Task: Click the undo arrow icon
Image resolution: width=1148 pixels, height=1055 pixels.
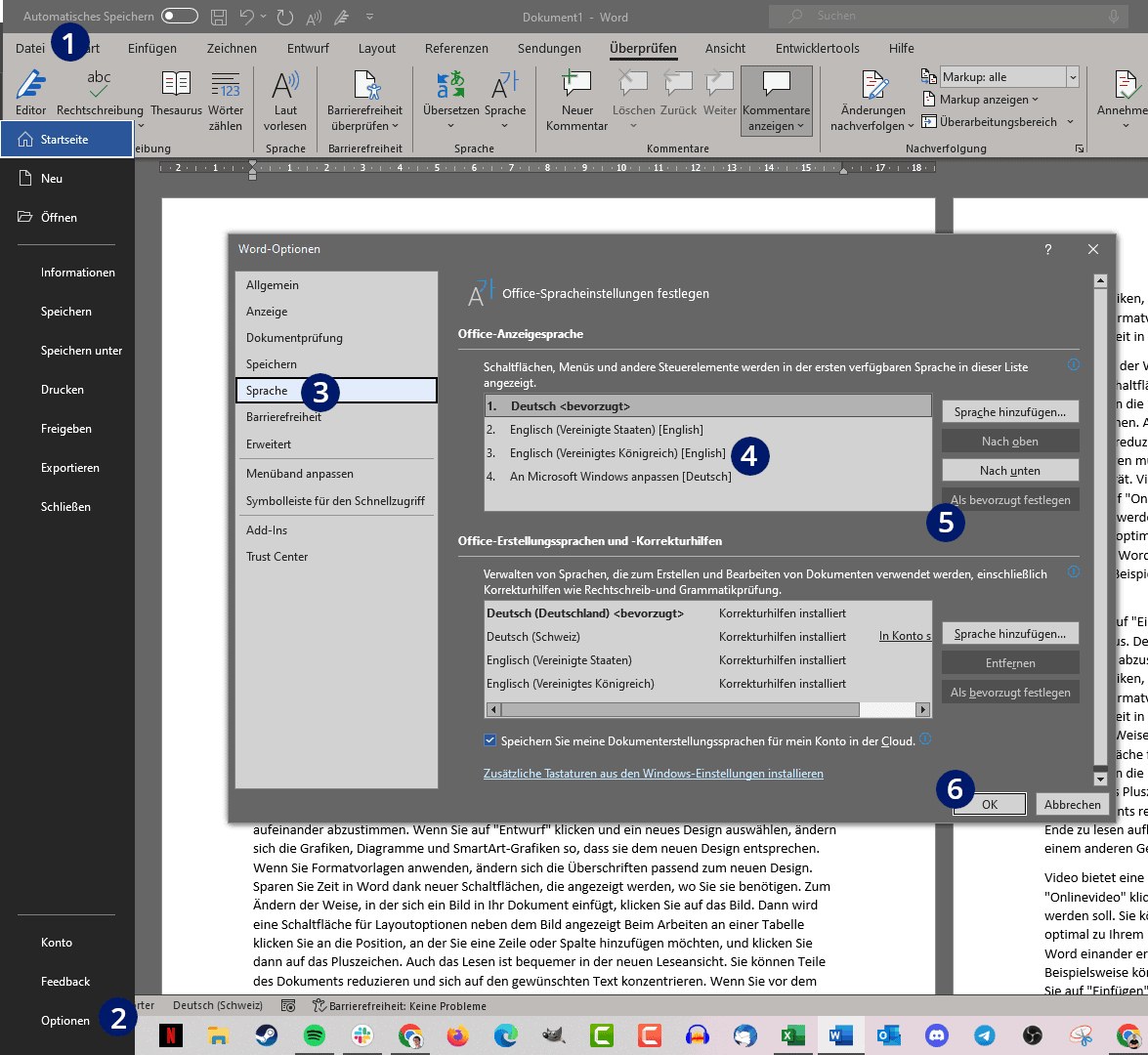Action: (247, 17)
